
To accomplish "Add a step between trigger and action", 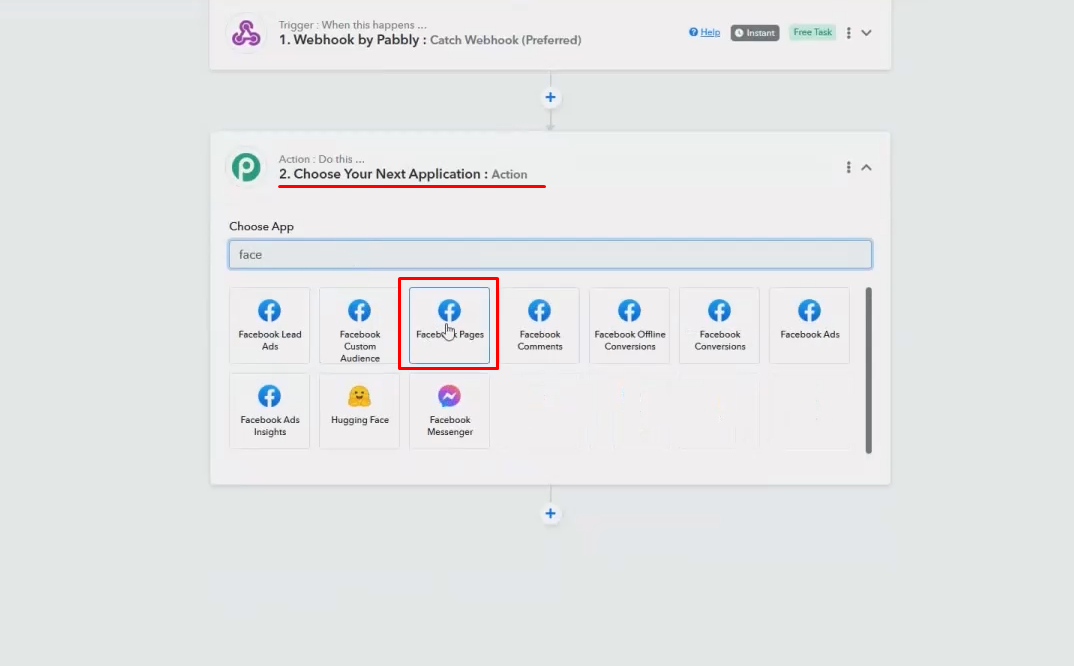I will pos(550,97).
